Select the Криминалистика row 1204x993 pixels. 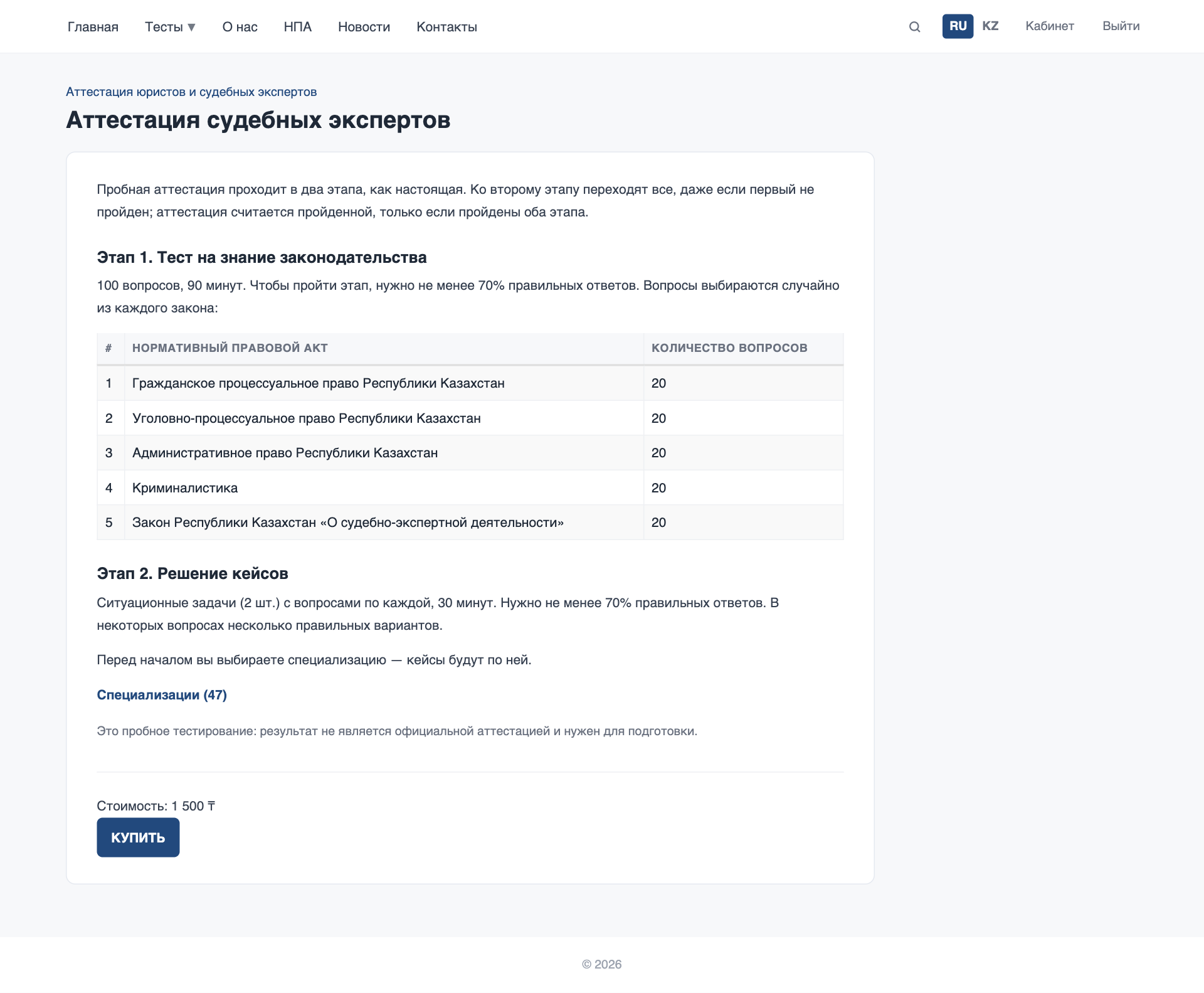(470, 488)
